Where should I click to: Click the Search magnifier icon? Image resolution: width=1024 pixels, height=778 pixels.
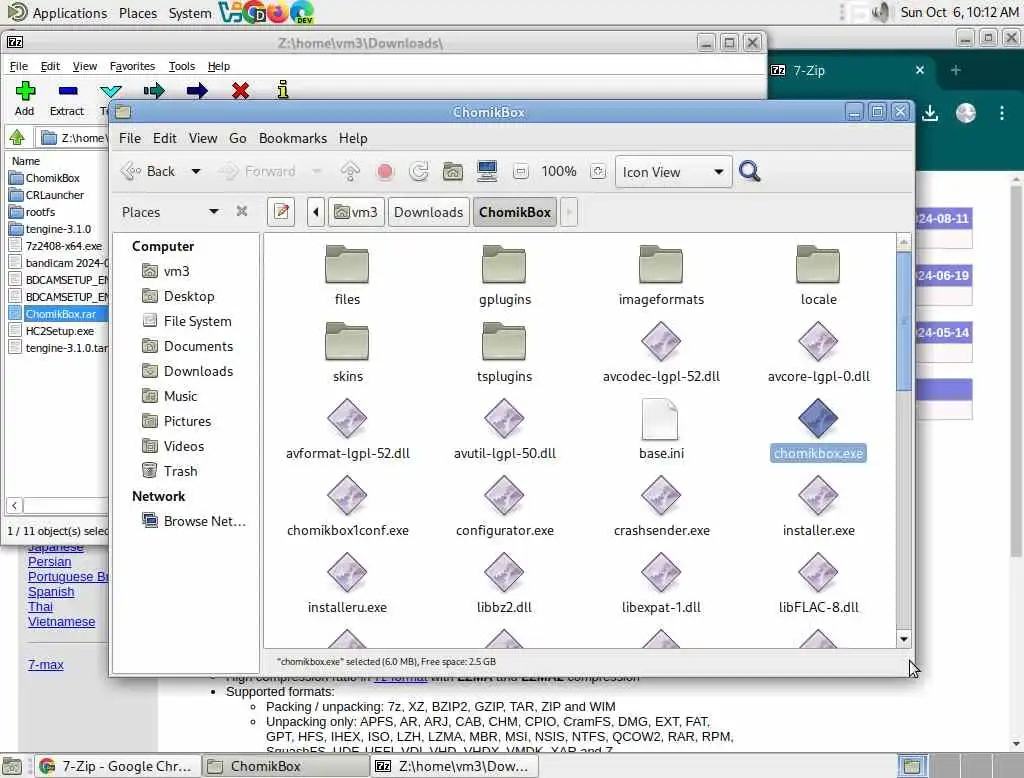[x=749, y=171]
